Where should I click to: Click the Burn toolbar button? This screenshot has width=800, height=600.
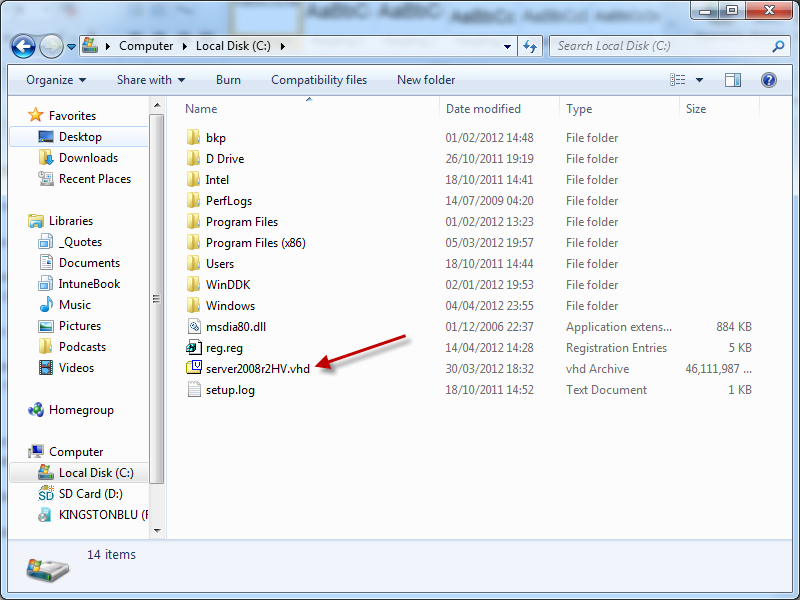tap(228, 80)
